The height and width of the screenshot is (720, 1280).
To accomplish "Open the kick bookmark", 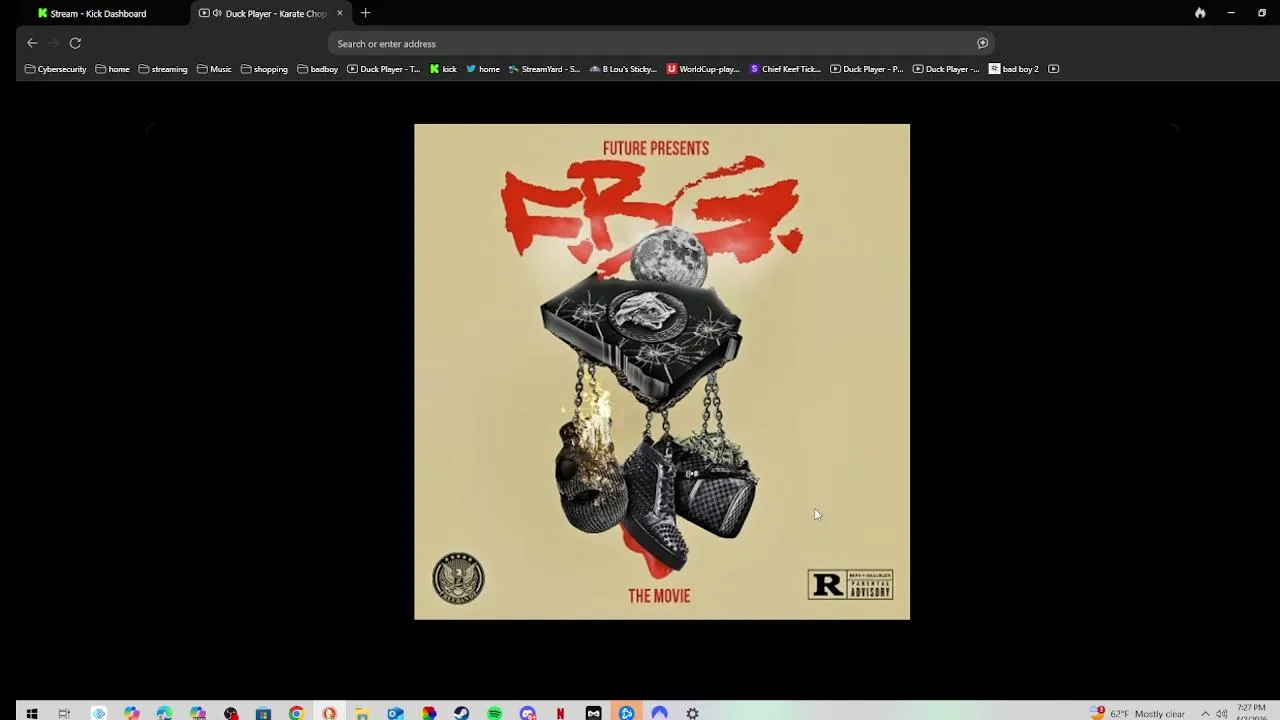I will (x=443, y=69).
